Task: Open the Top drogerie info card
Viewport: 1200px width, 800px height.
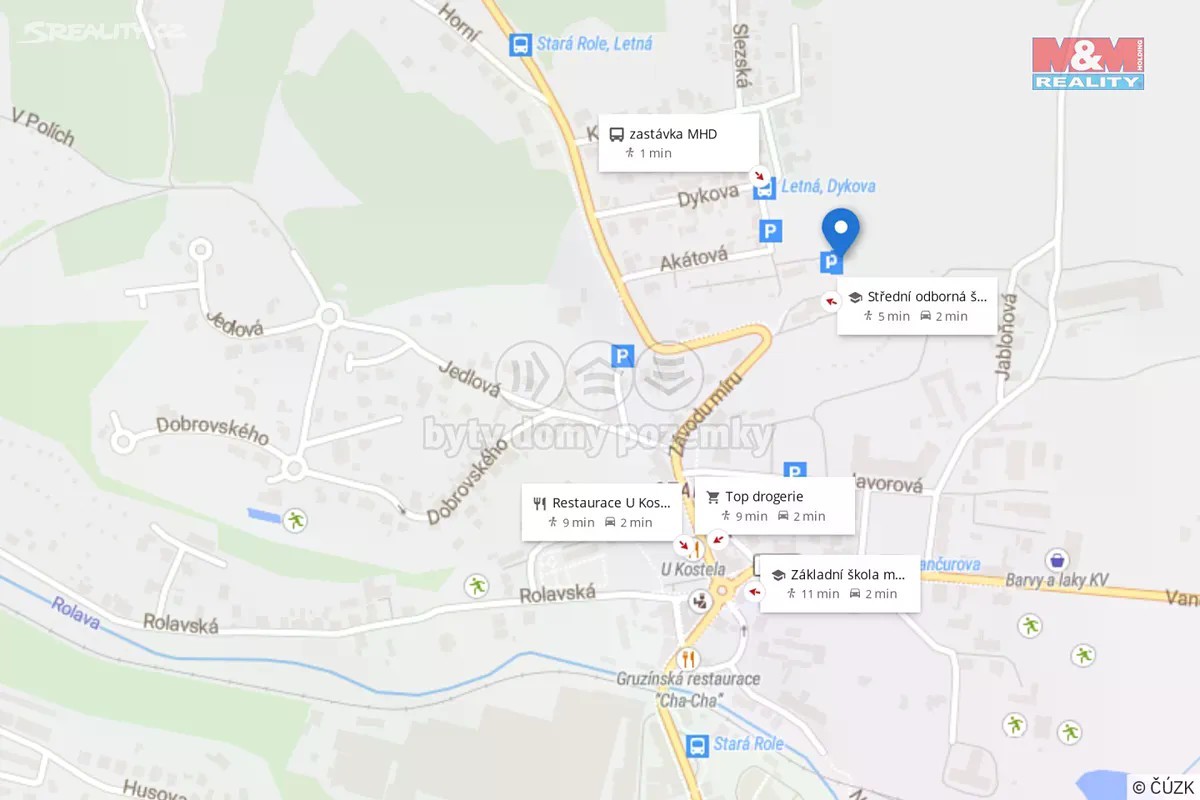Action: point(775,506)
